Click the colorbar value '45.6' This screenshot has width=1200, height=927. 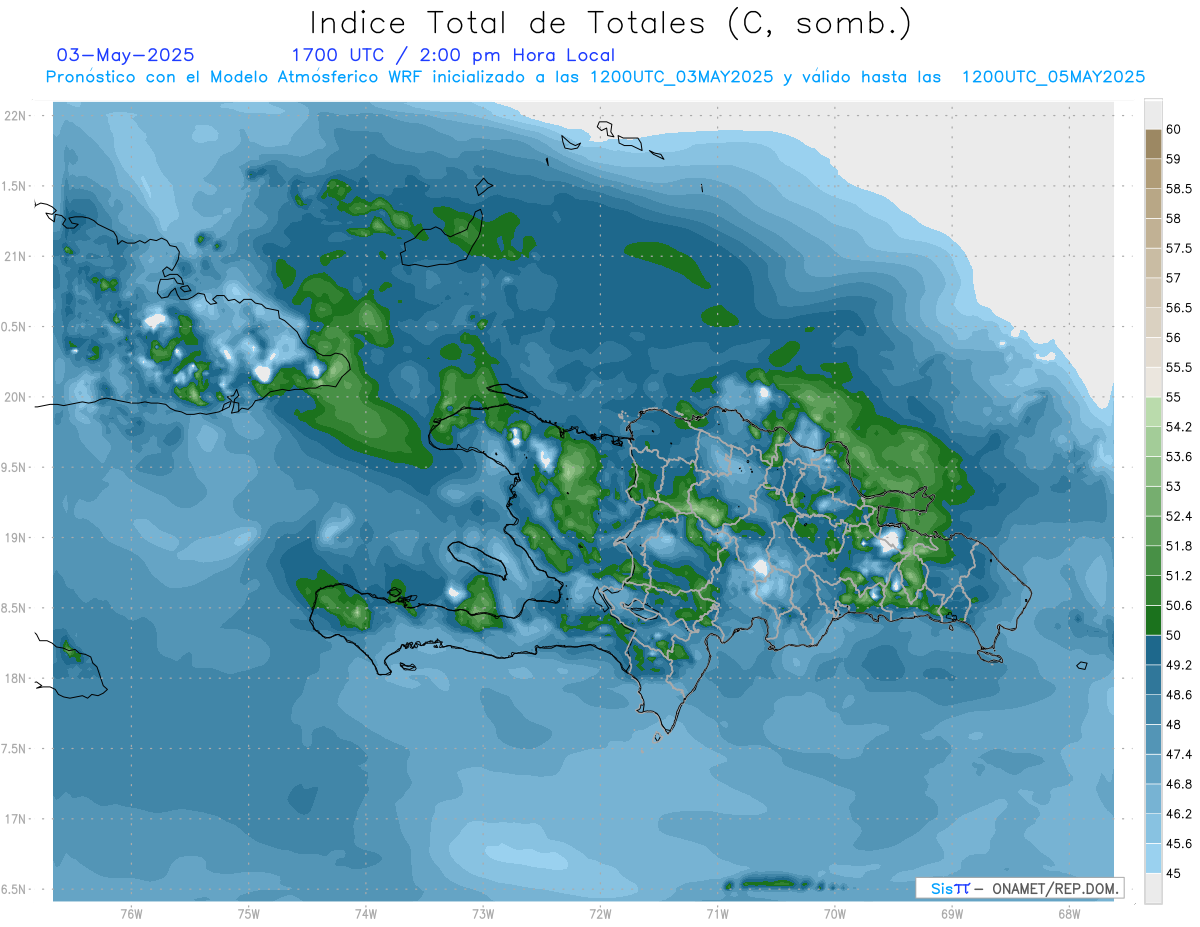tap(1178, 844)
